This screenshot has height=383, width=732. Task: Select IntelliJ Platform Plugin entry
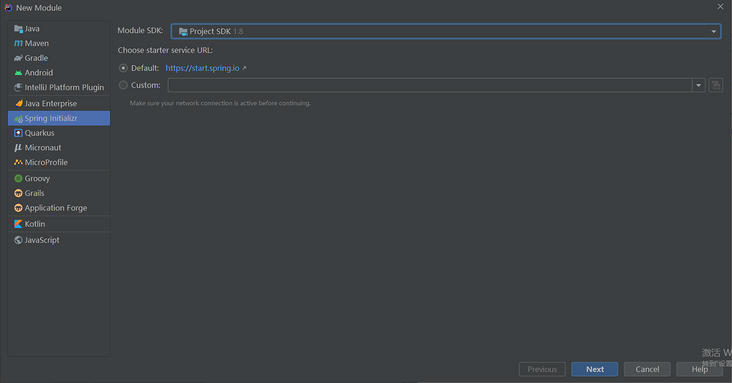coord(59,87)
